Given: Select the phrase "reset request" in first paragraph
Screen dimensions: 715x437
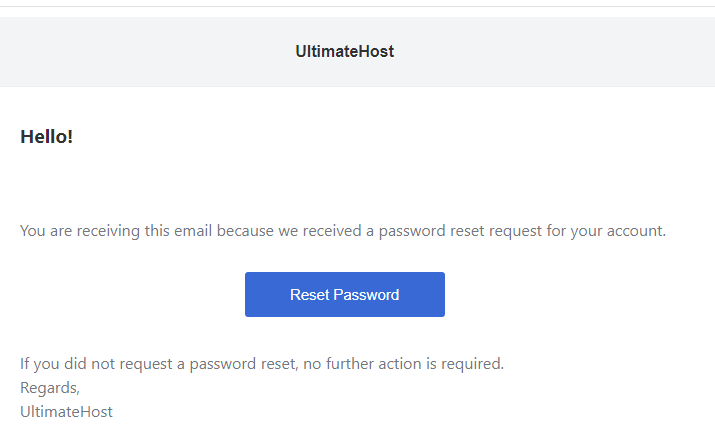Looking at the screenshot, I should click(x=496, y=231).
